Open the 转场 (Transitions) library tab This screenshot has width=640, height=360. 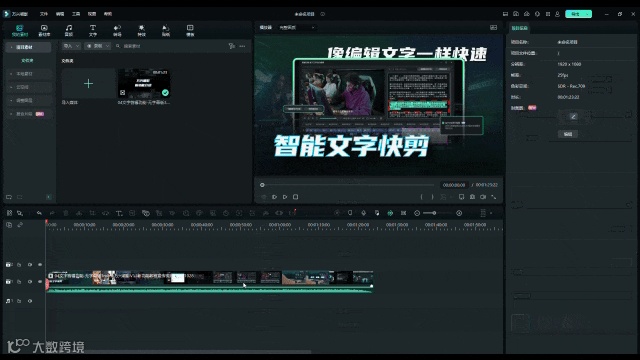coord(117,30)
